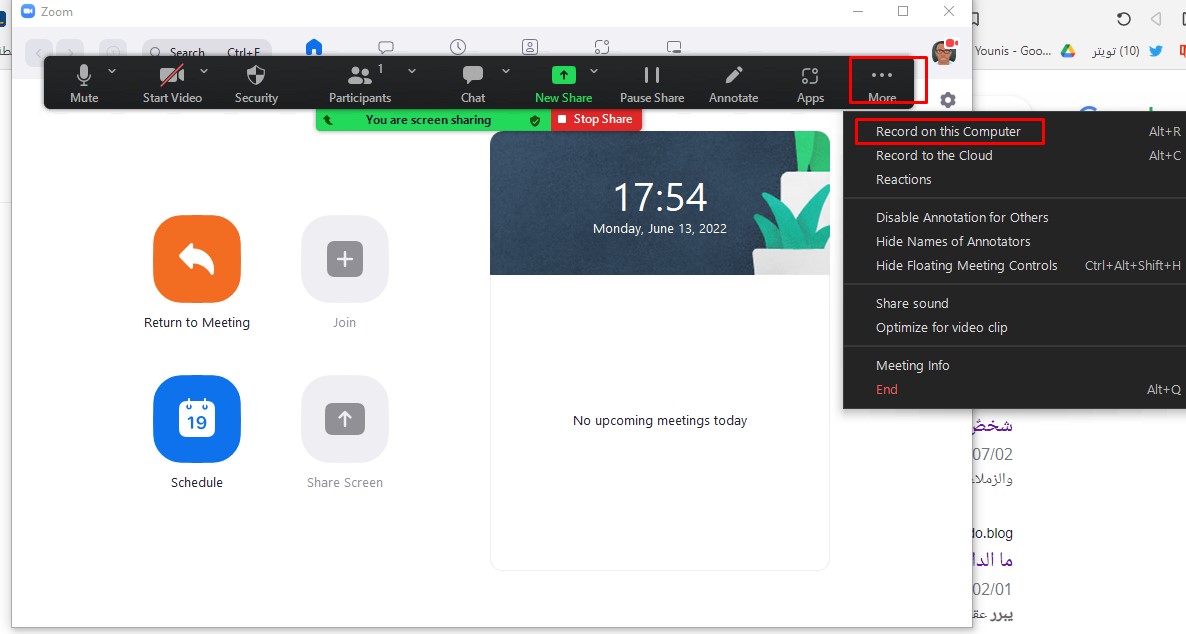
Task: Click End in the More menu
Action: click(x=887, y=390)
